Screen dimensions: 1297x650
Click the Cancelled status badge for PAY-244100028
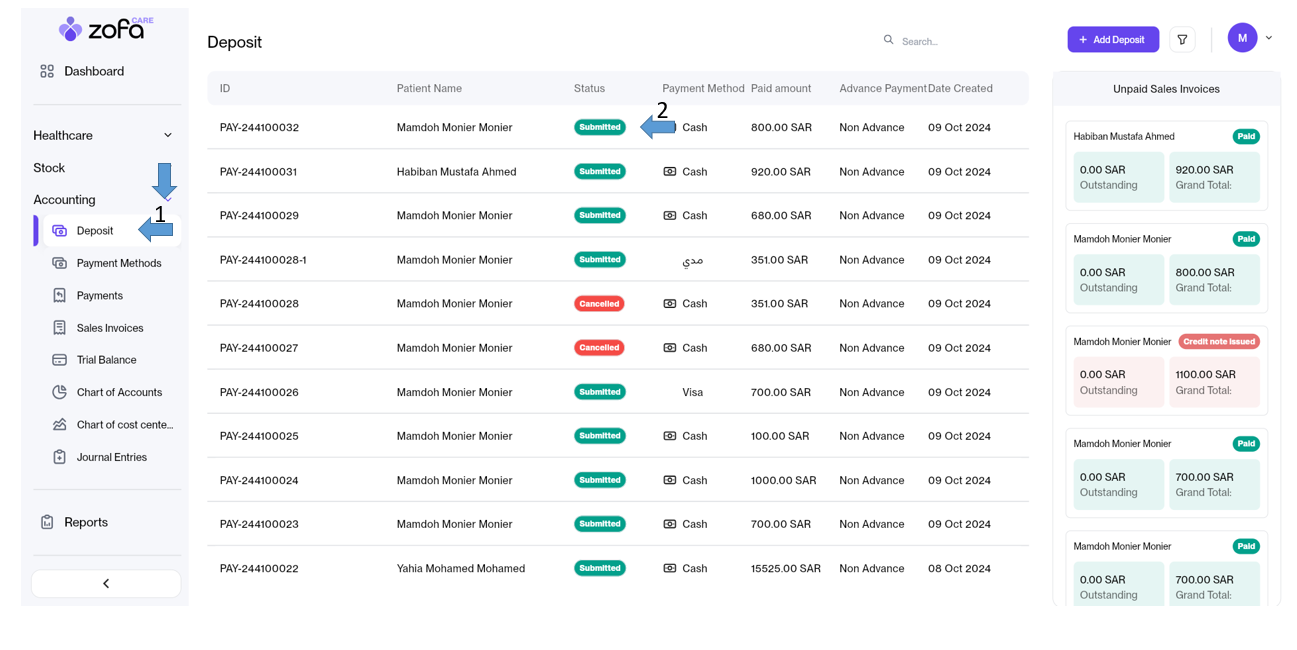click(x=599, y=304)
